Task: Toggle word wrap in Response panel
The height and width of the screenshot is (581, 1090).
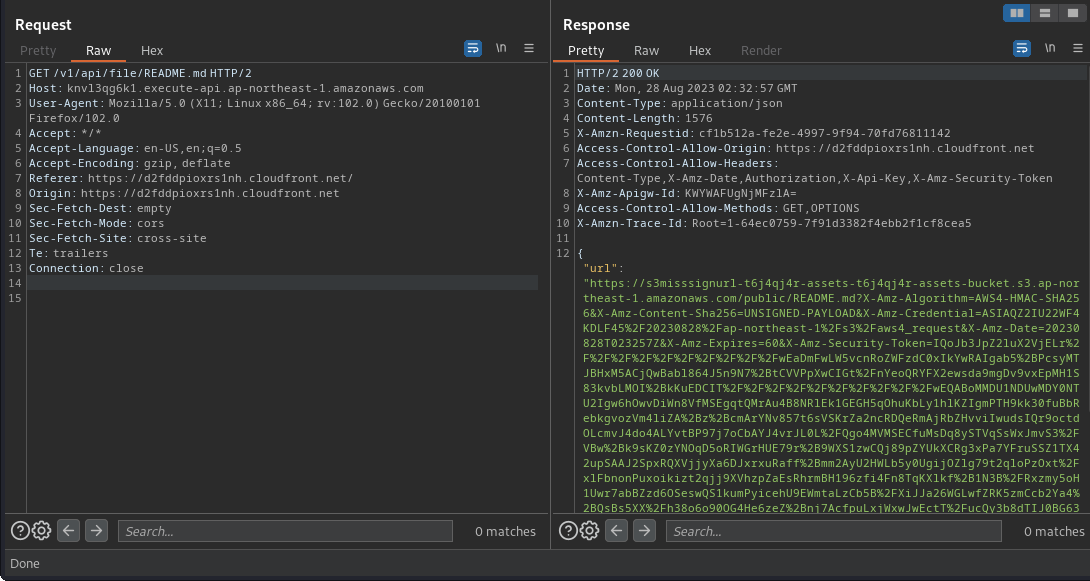Action: (1022, 48)
